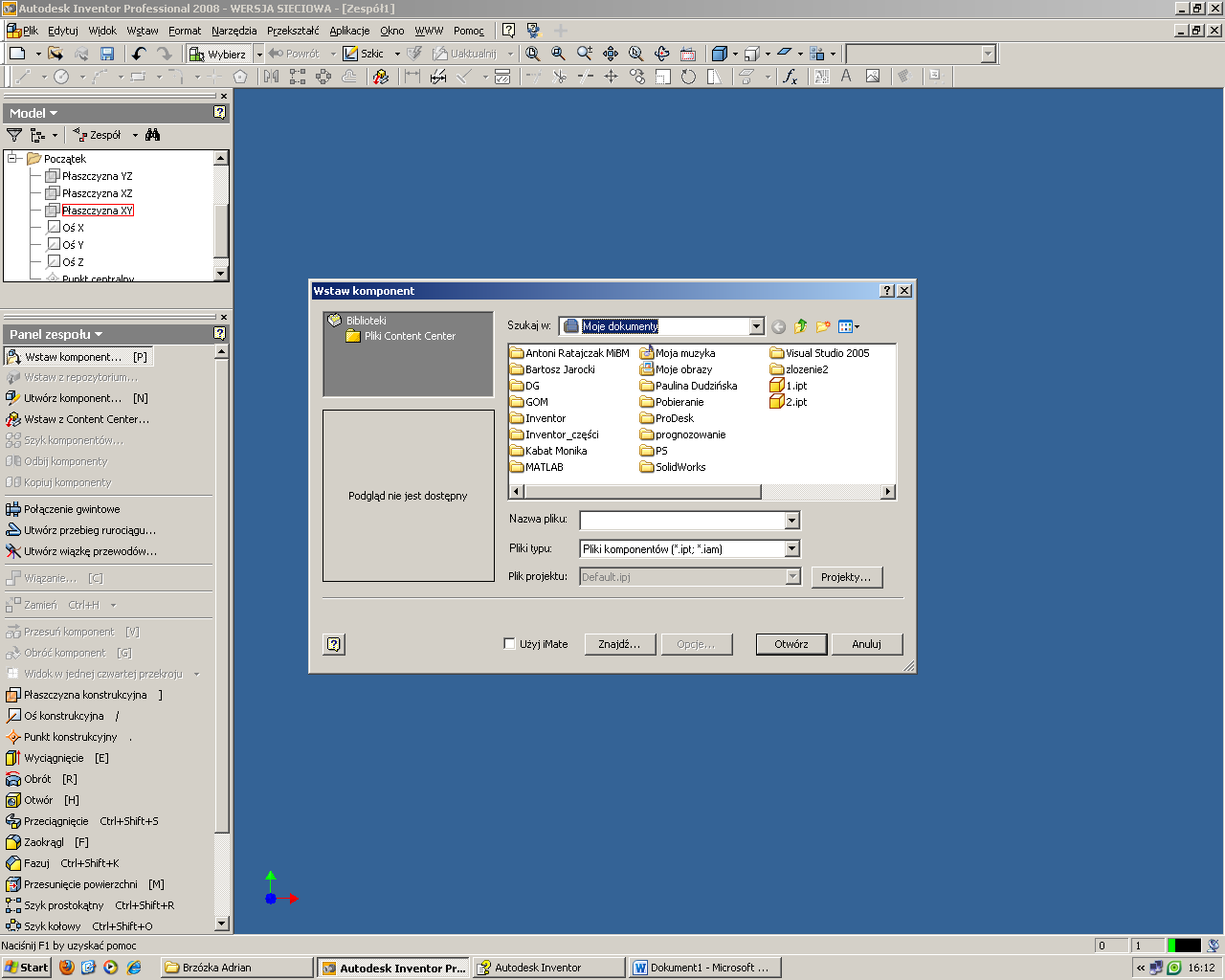
Task: Click the Create New Folder icon in dialog
Action: (x=823, y=326)
